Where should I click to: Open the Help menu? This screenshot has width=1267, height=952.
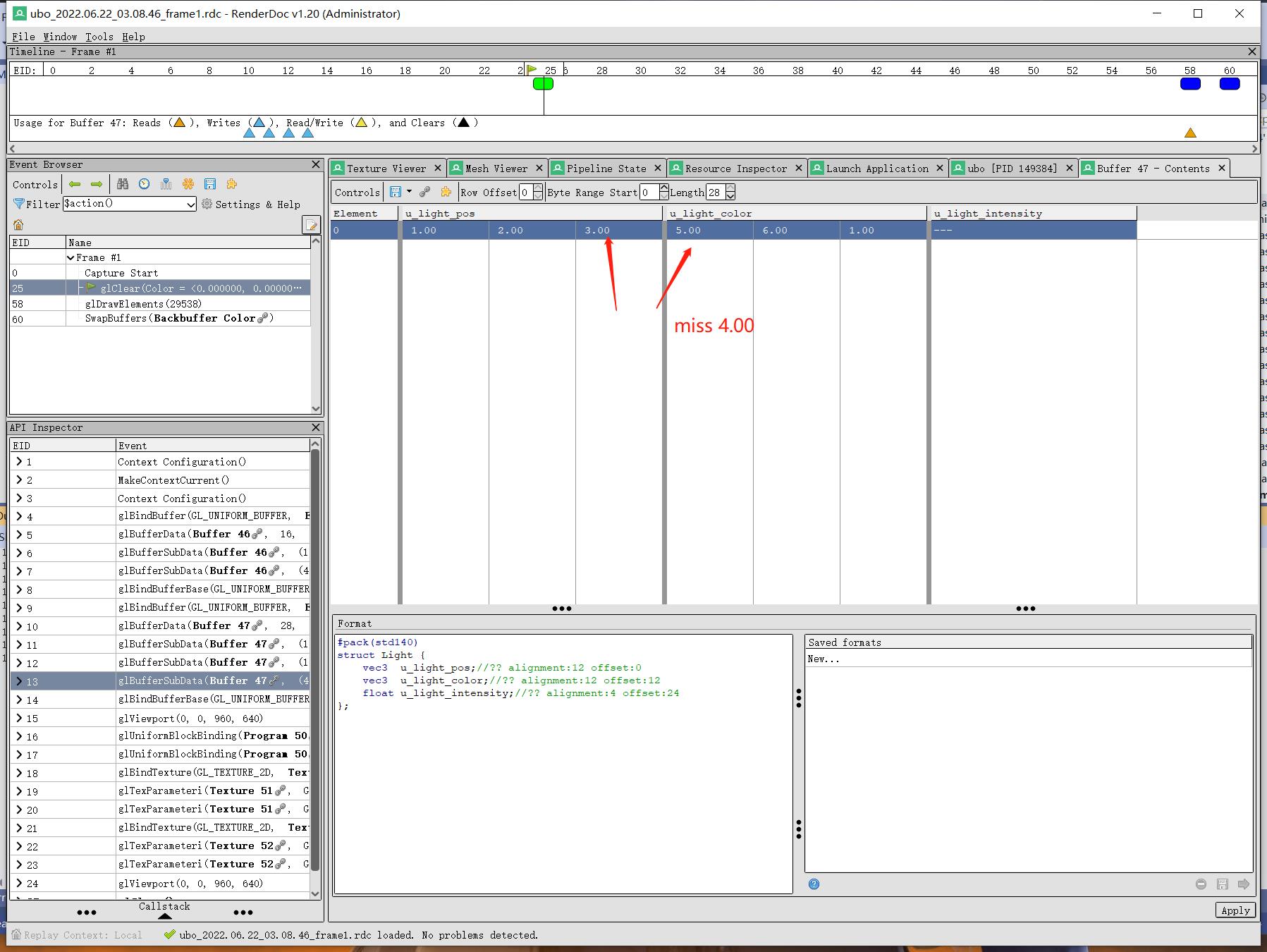(x=133, y=37)
